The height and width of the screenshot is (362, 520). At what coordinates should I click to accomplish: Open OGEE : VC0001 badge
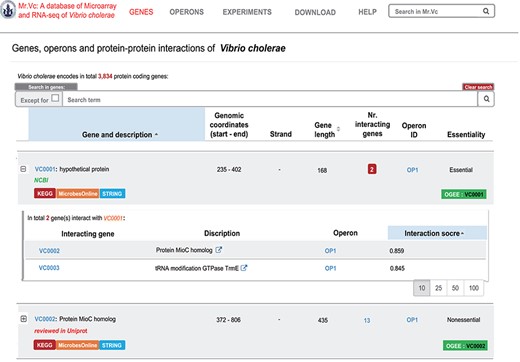pyautogui.click(x=464, y=194)
